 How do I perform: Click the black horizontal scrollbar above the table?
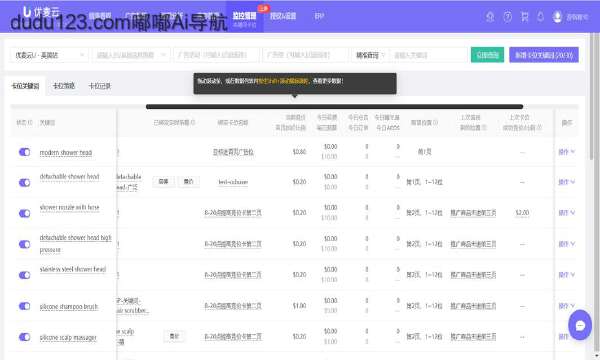tap(334, 107)
